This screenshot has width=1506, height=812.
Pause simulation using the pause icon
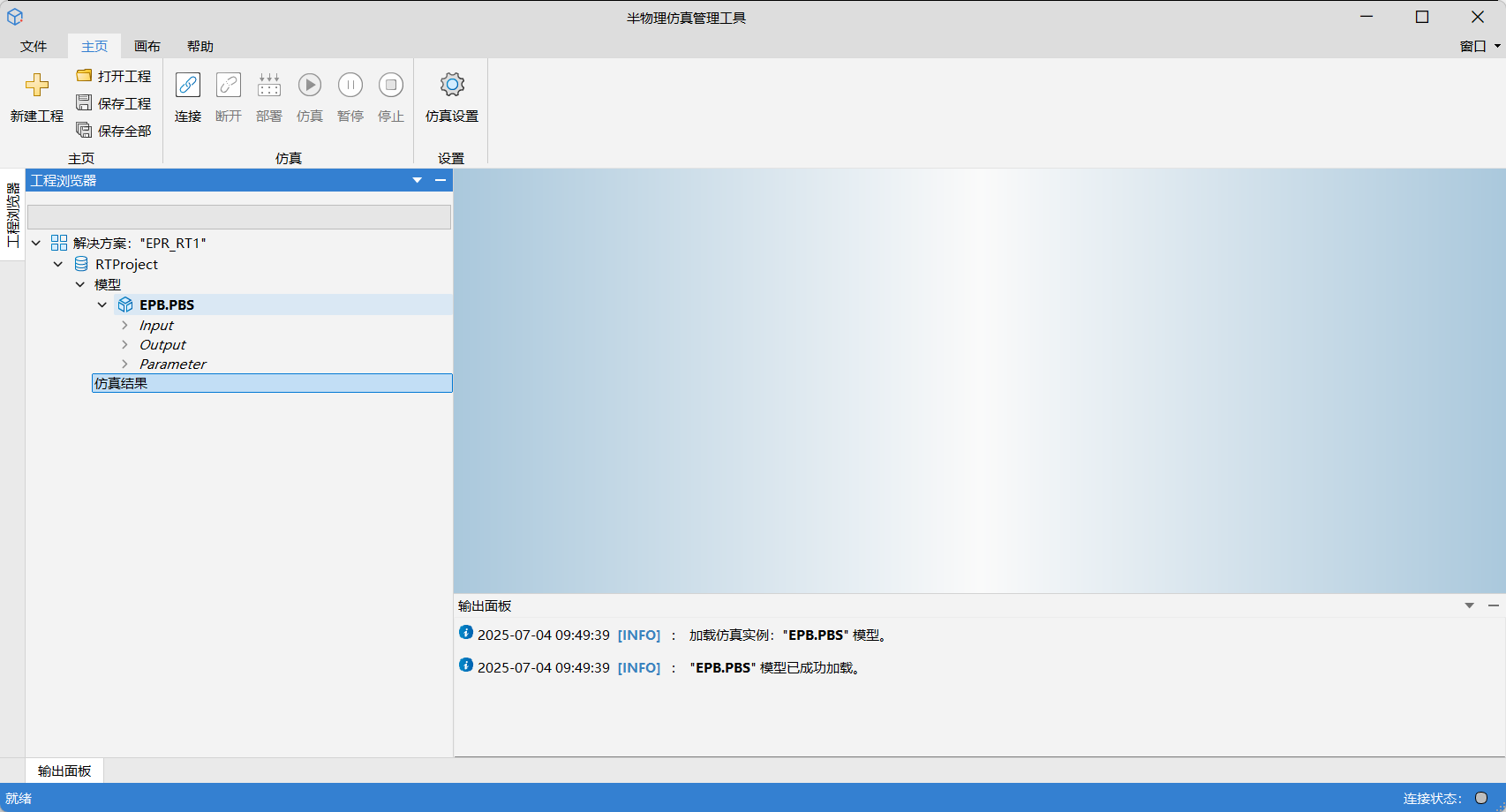pyautogui.click(x=350, y=85)
